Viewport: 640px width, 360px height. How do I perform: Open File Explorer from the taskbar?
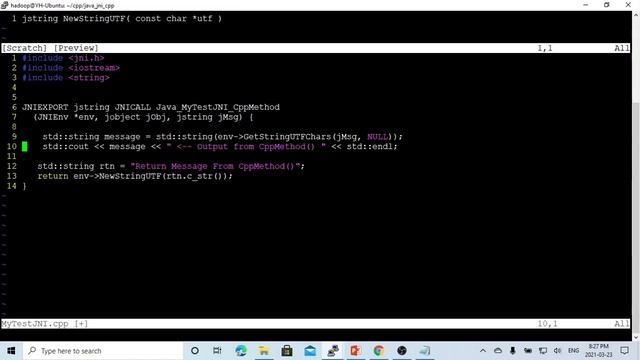[264, 351]
